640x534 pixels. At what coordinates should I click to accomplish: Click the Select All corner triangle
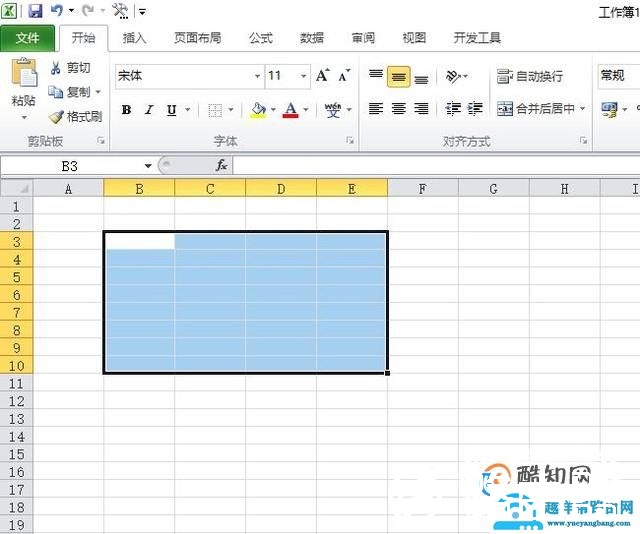click(16, 189)
